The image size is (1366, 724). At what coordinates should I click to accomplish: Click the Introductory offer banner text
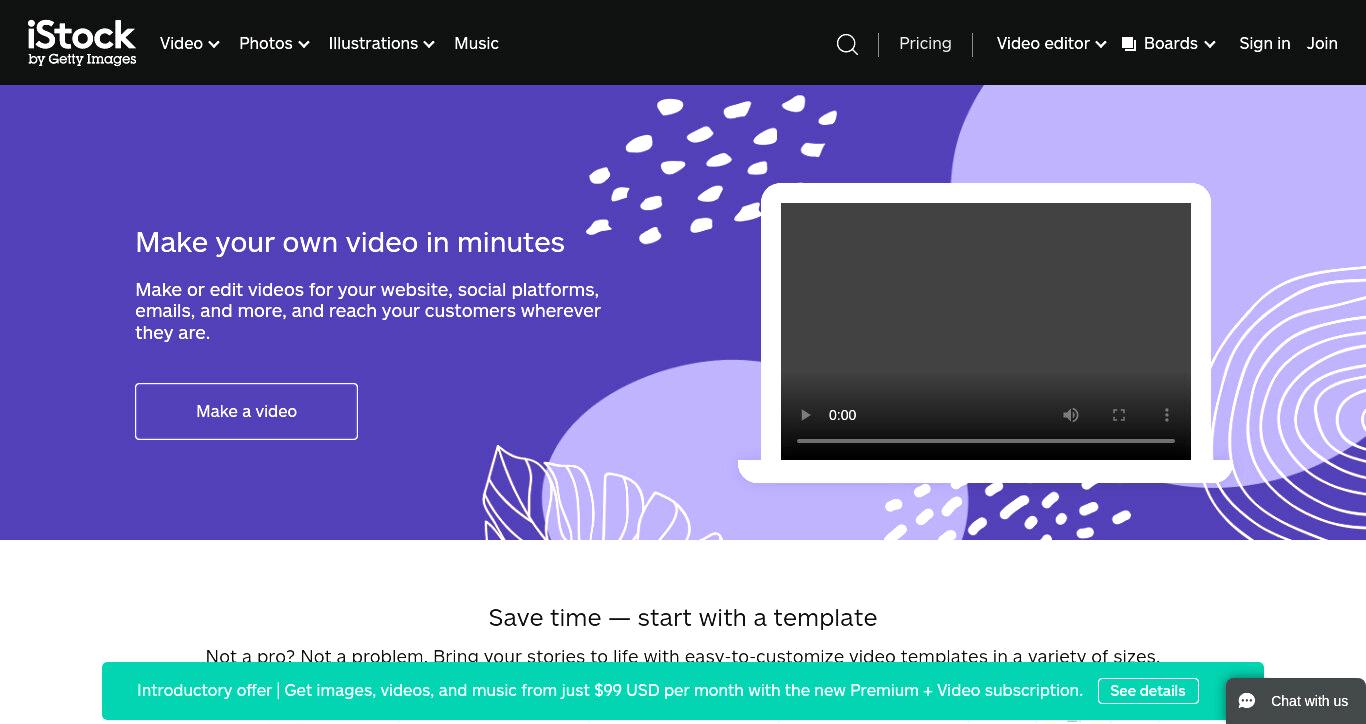click(610, 691)
